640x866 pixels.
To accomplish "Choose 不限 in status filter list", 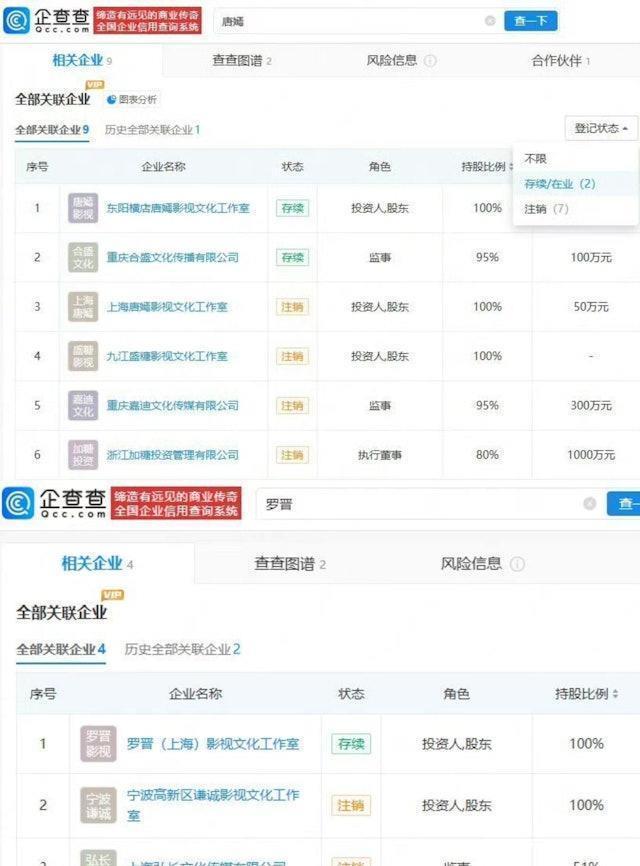I will (x=536, y=159).
